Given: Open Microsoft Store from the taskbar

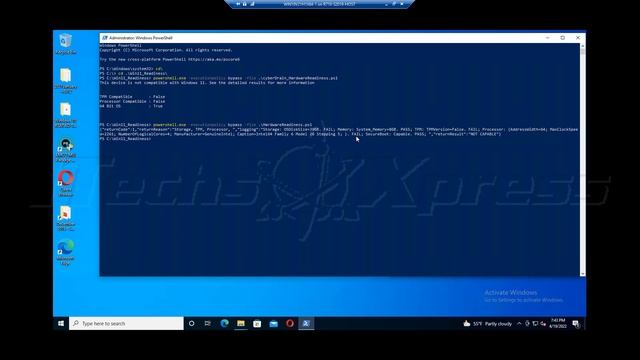Looking at the screenshot, I should (257, 323).
